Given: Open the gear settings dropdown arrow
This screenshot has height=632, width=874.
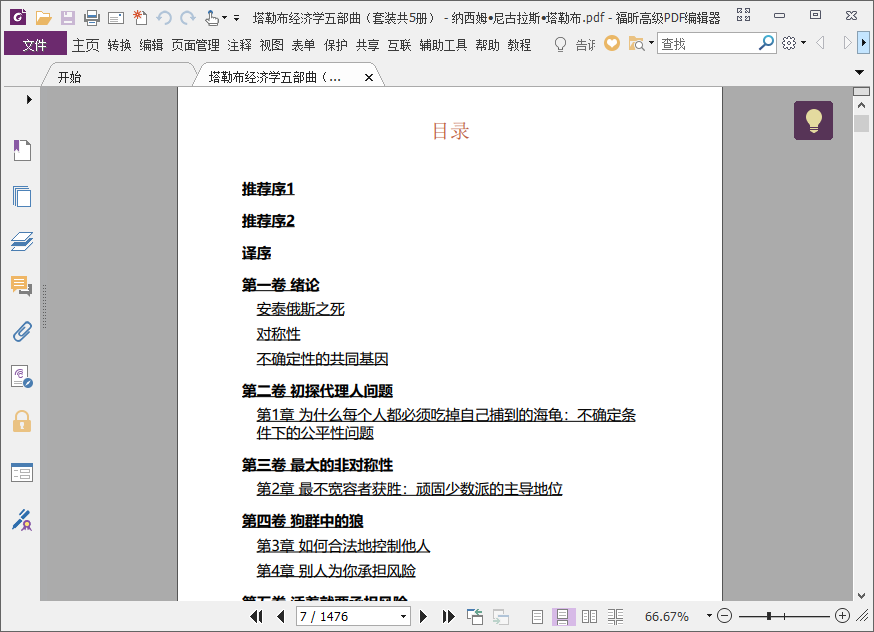Looking at the screenshot, I should coord(803,43).
